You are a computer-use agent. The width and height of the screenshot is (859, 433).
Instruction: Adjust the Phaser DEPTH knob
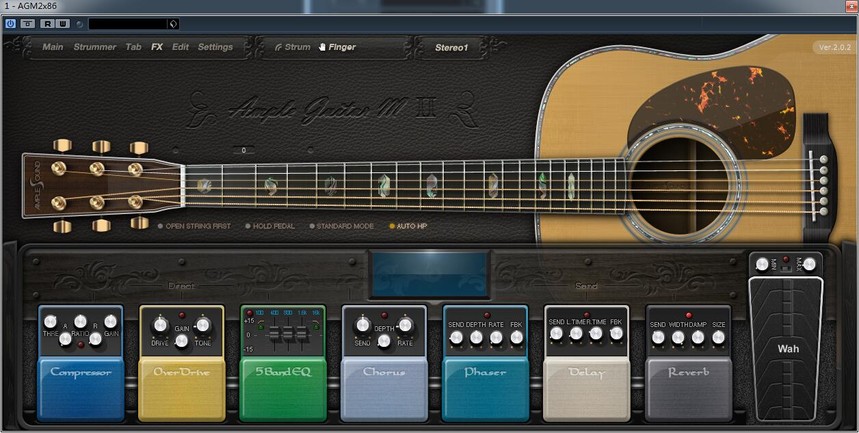point(476,338)
